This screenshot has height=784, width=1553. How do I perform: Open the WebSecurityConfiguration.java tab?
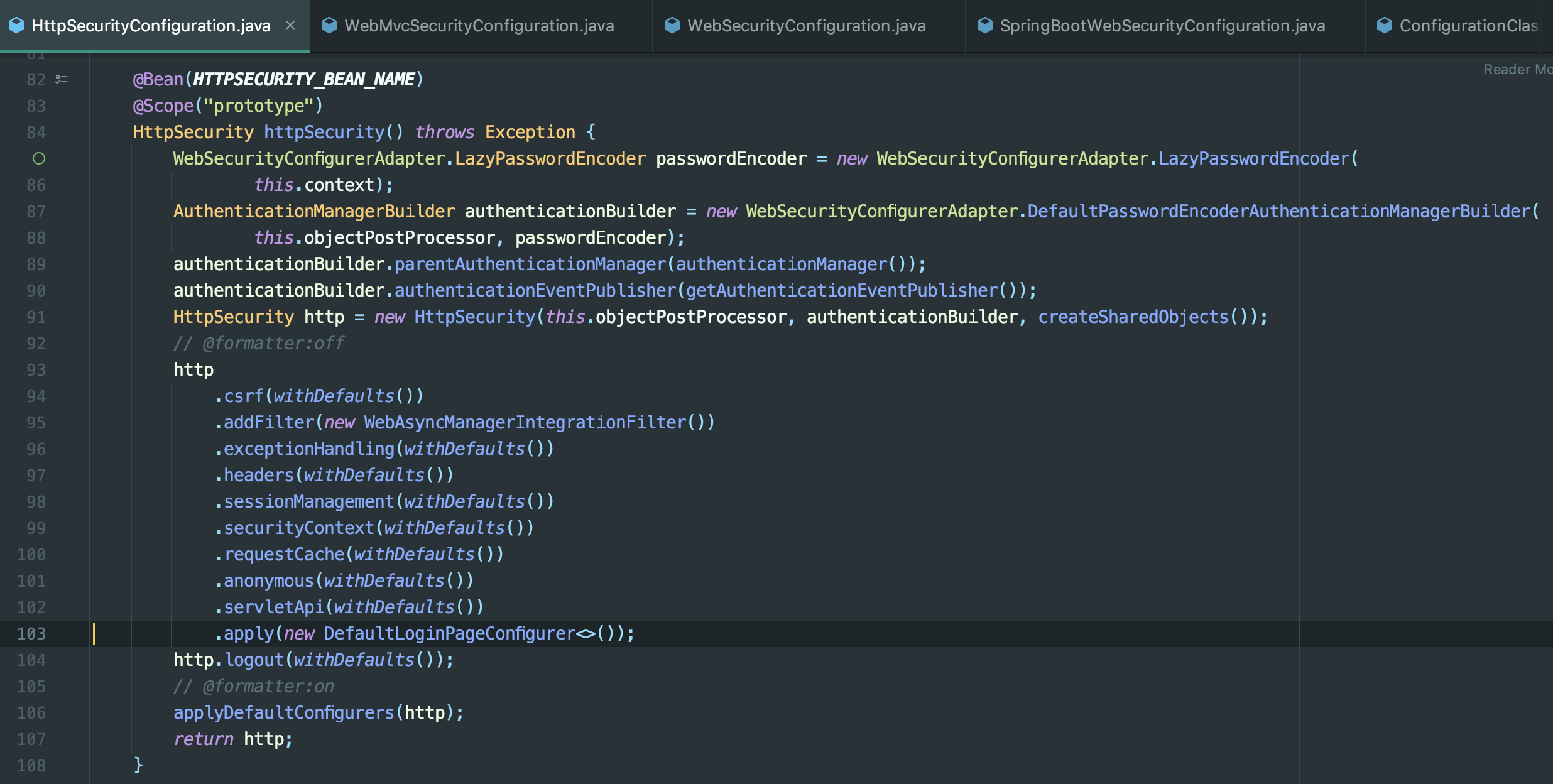[x=806, y=26]
